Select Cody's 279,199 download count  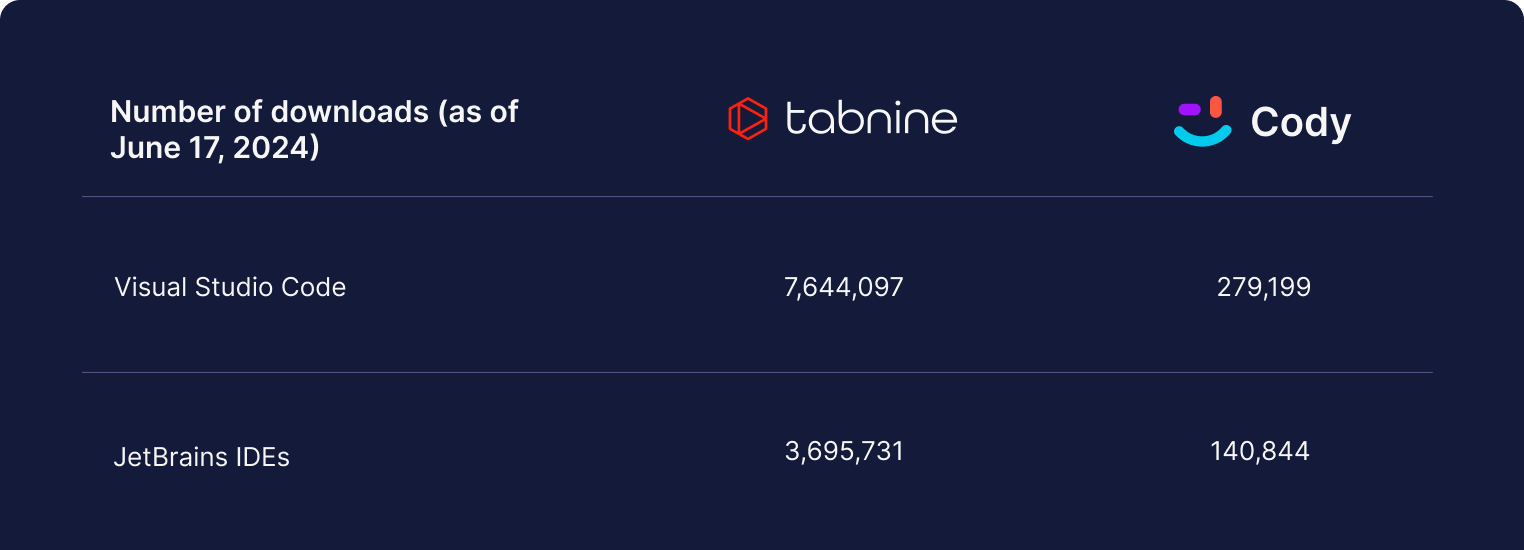coord(1263,288)
